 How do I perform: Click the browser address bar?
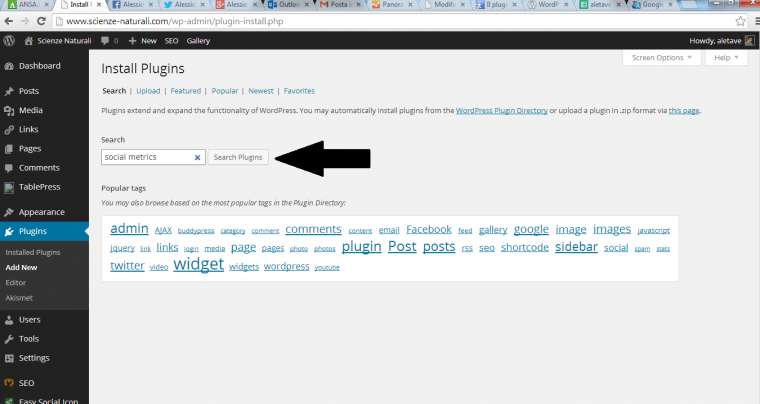click(x=393, y=21)
